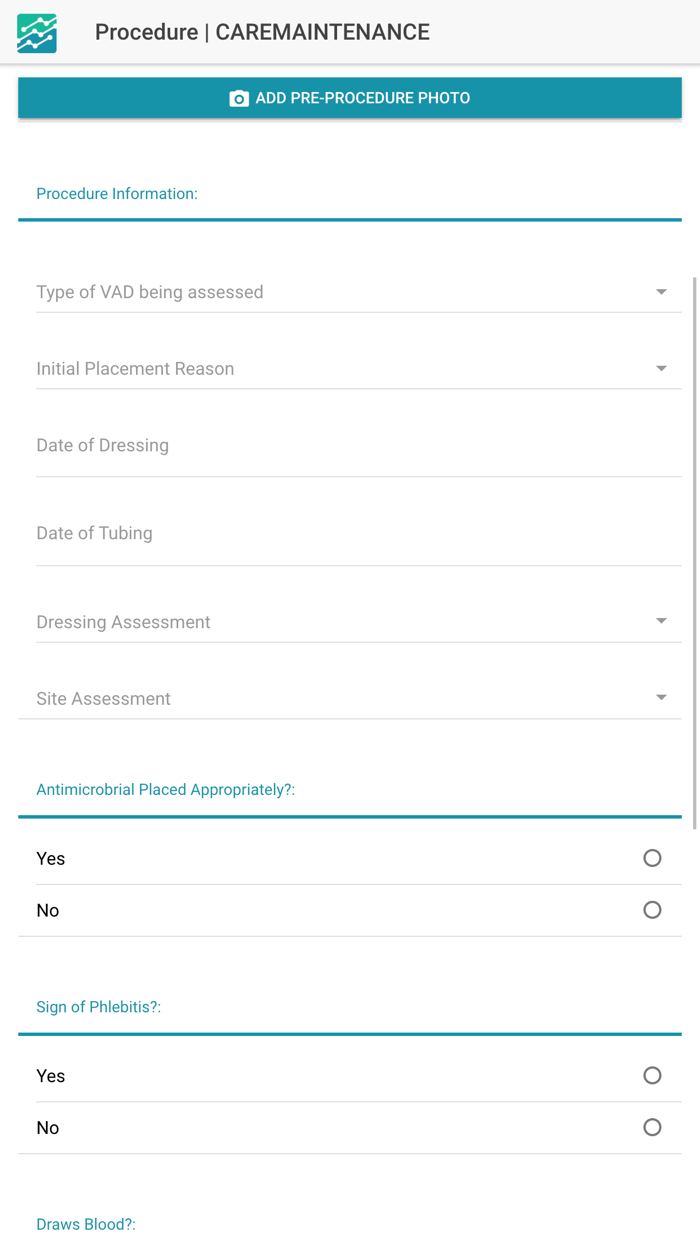This screenshot has height=1244, width=700.
Task: Click the vertical scrollbar on right edge
Action: 695,550
